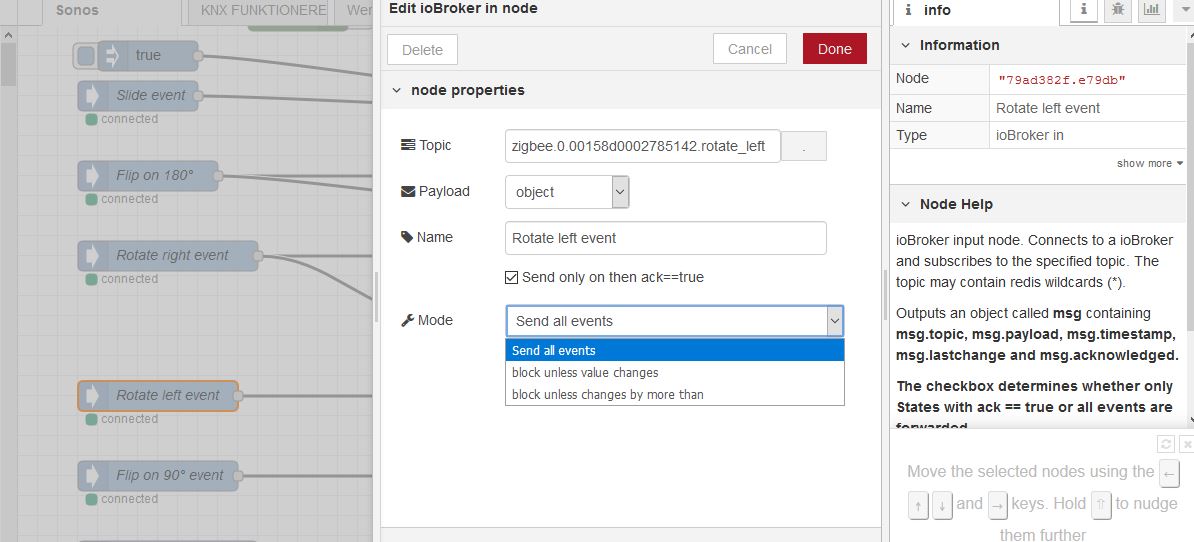Click the ioBroker in type value
The image size is (1194, 542).
coord(1030,136)
